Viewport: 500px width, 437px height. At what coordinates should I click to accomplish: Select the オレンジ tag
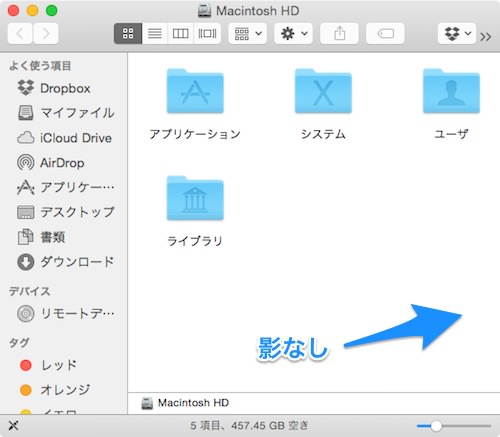click(63, 390)
